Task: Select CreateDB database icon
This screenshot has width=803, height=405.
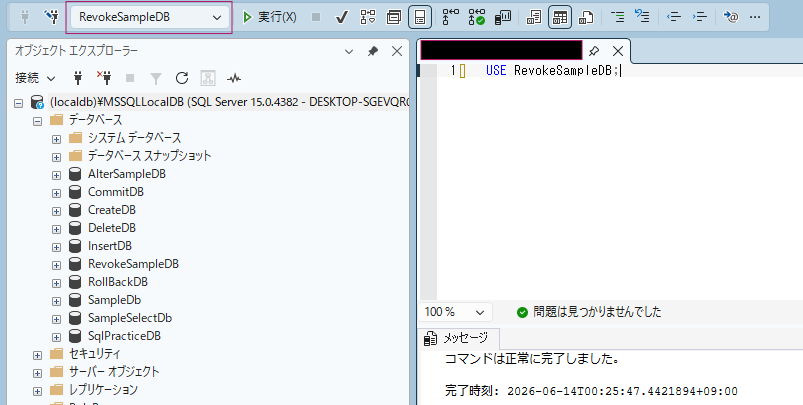Action: [75, 210]
